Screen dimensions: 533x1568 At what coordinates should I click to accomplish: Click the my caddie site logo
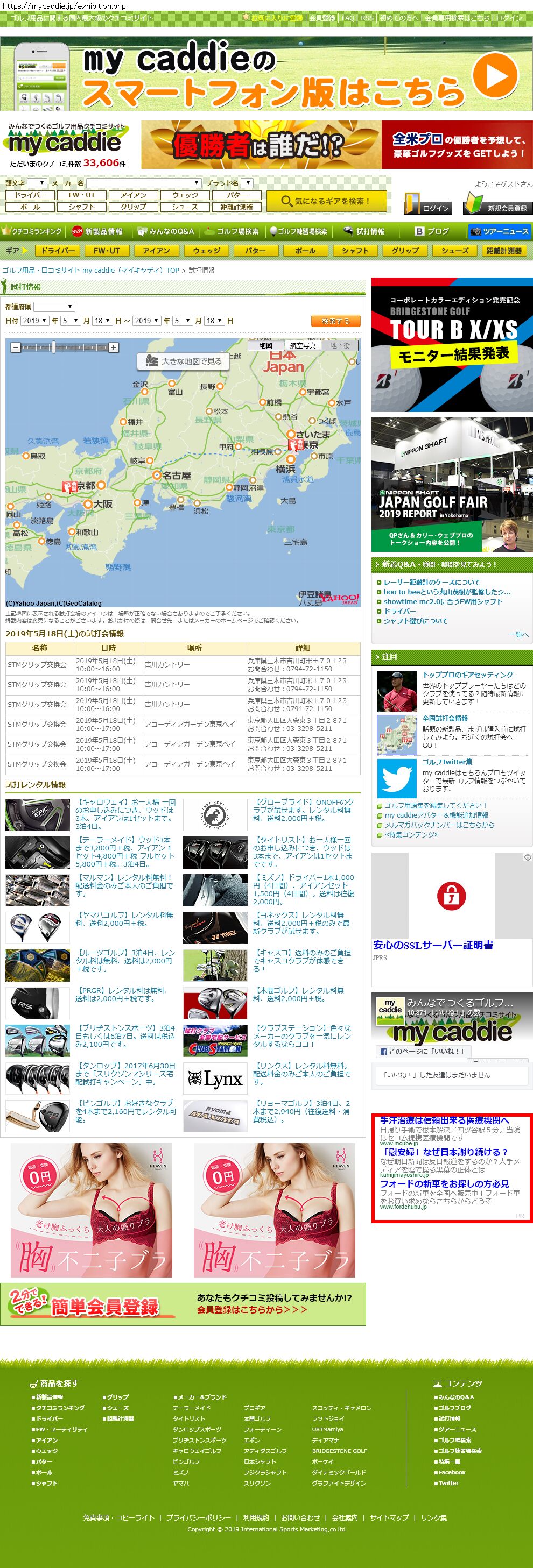pyautogui.click(x=66, y=140)
